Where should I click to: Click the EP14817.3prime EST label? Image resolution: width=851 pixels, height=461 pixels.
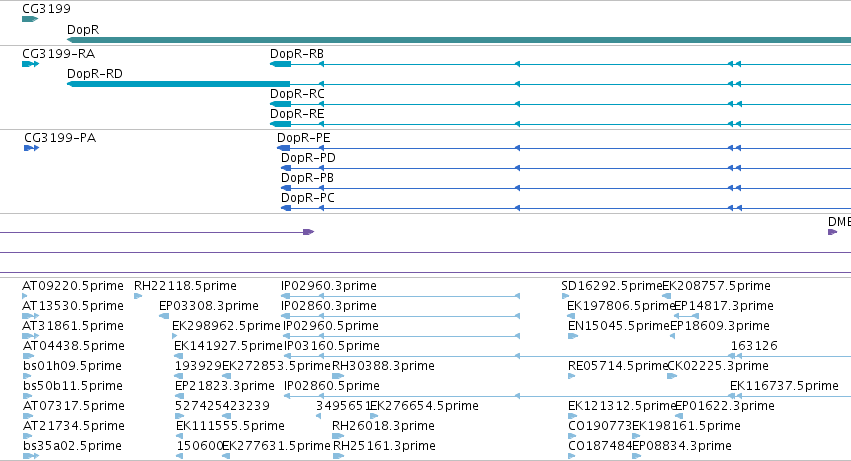[x=723, y=306]
